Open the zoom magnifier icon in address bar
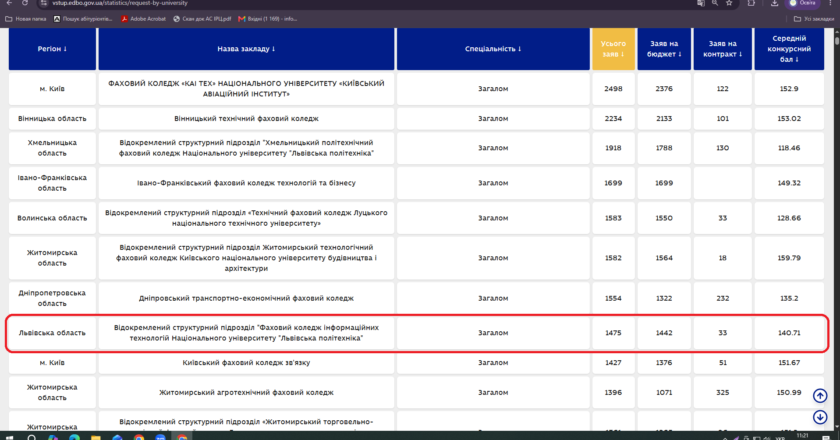The width and height of the screenshot is (840, 440). click(715, 3)
